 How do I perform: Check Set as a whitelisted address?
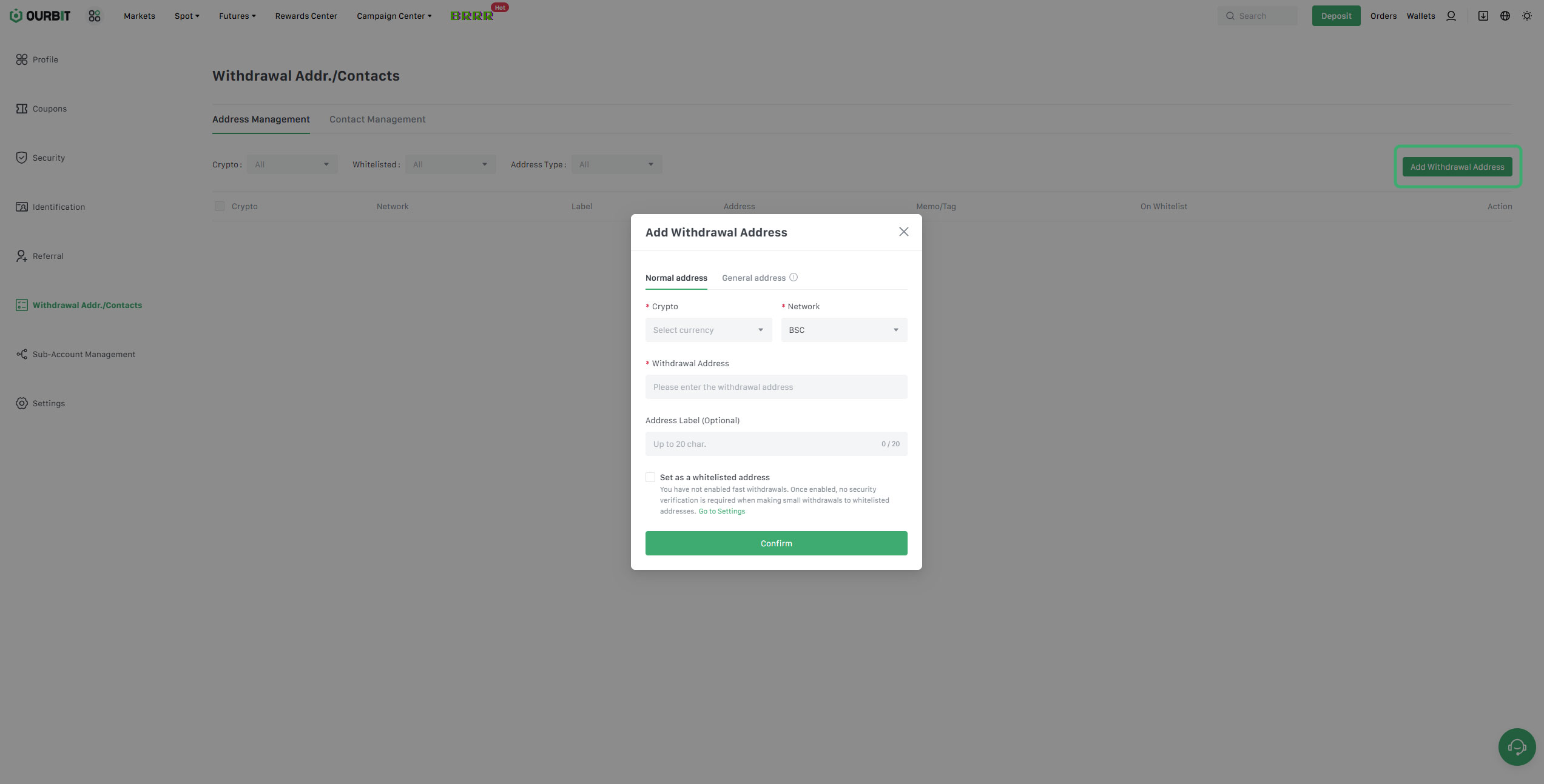pyautogui.click(x=650, y=477)
